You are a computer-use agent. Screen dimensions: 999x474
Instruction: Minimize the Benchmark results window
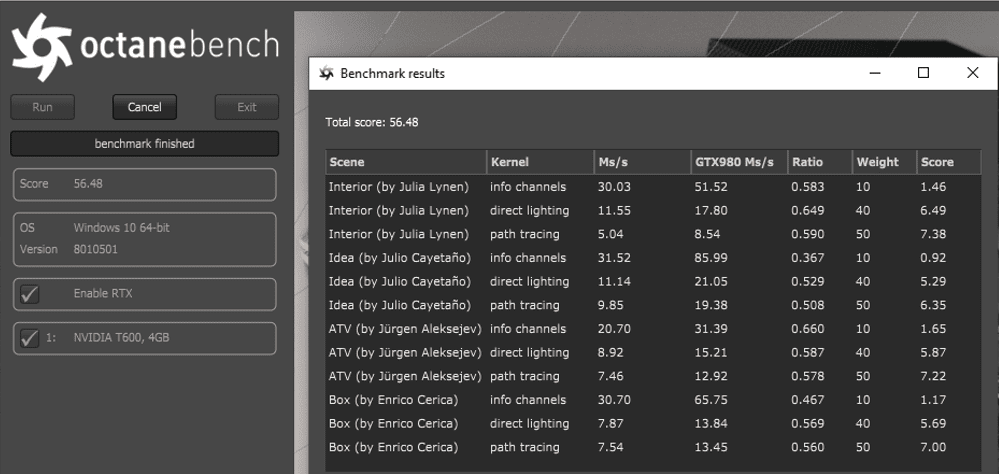click(x=875, y=73)
